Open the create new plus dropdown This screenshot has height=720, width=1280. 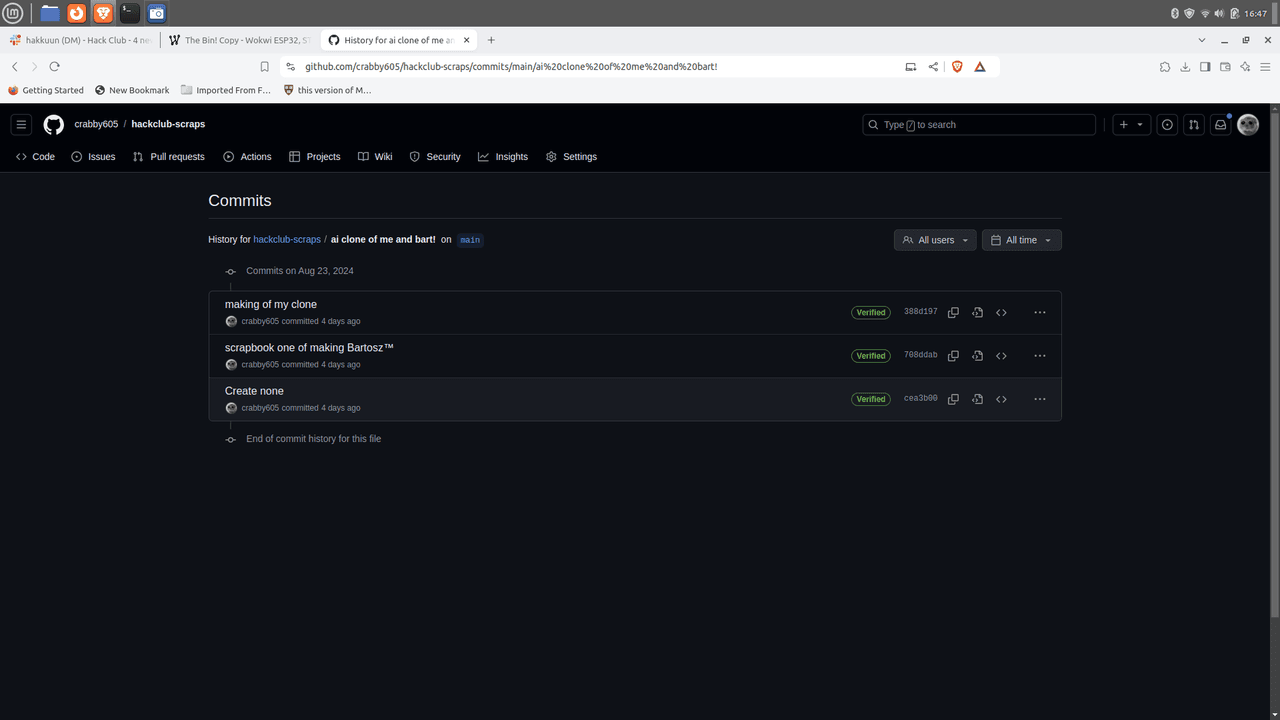pyautogui.click(x=1131, y=125)
